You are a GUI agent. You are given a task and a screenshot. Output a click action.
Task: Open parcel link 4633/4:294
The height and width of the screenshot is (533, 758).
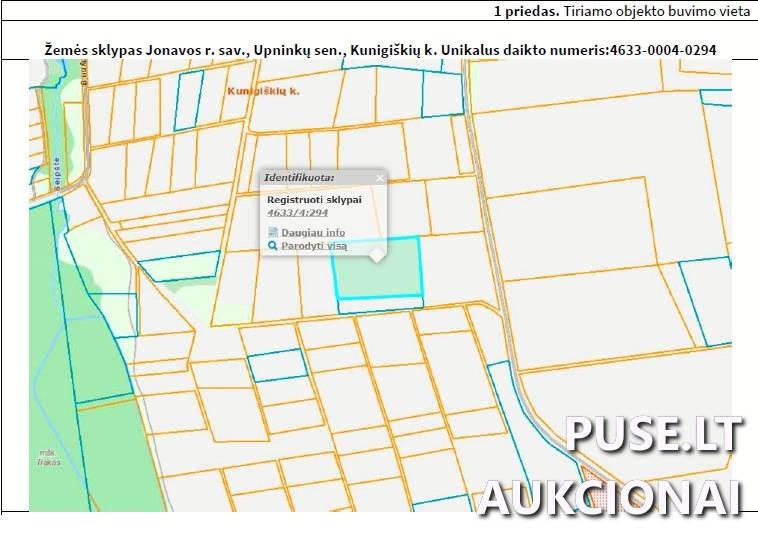[x=297, y=213]
